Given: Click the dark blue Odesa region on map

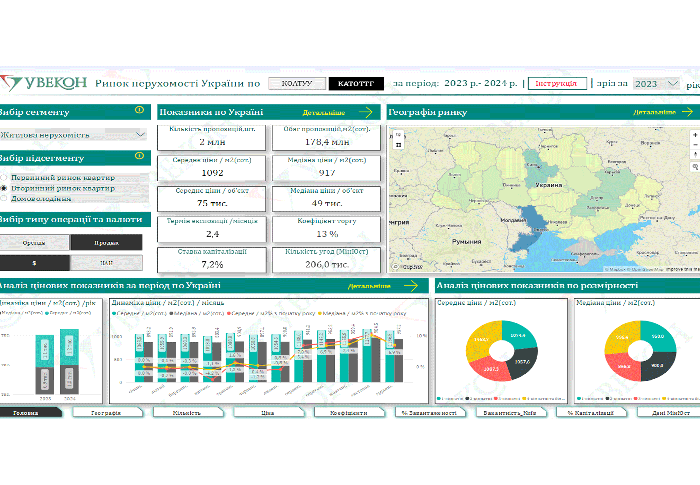Looking at the screenshot, I should pyautogui.click(x=531, y=221).
